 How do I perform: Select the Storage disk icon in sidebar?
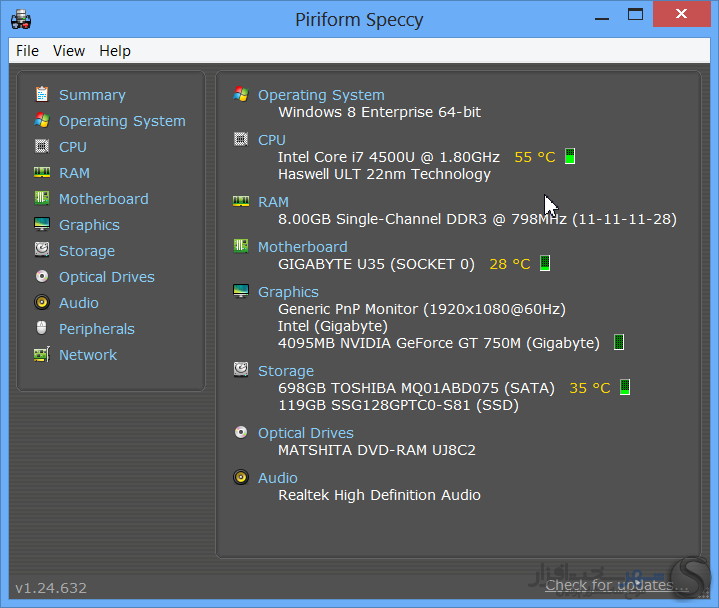(x=42, y=251)
